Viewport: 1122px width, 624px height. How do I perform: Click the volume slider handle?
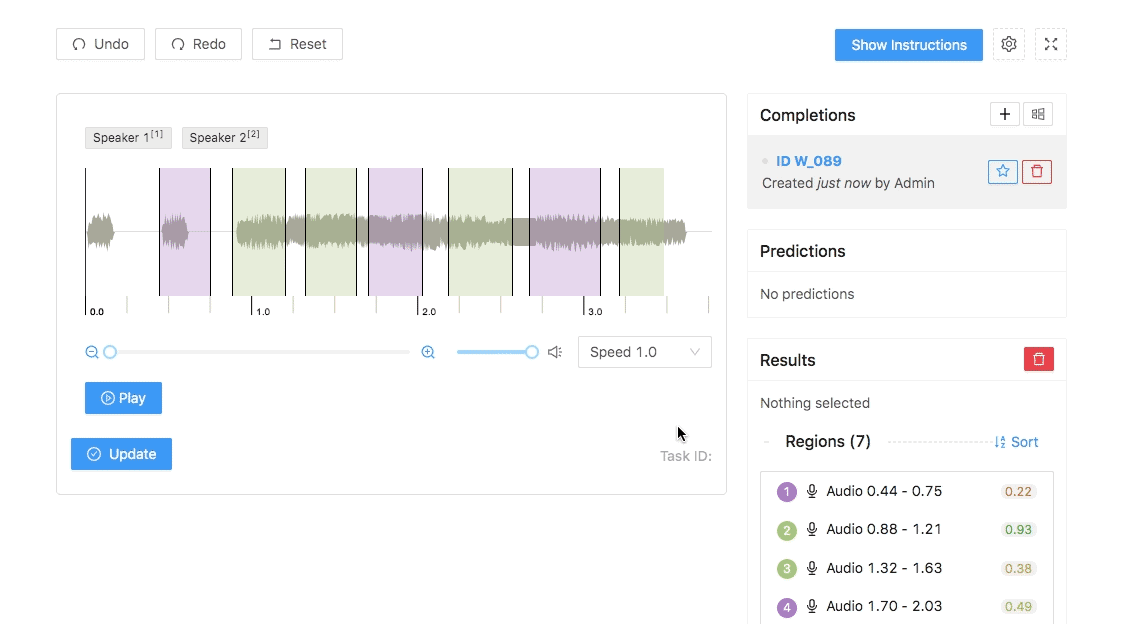coord(532,352)
